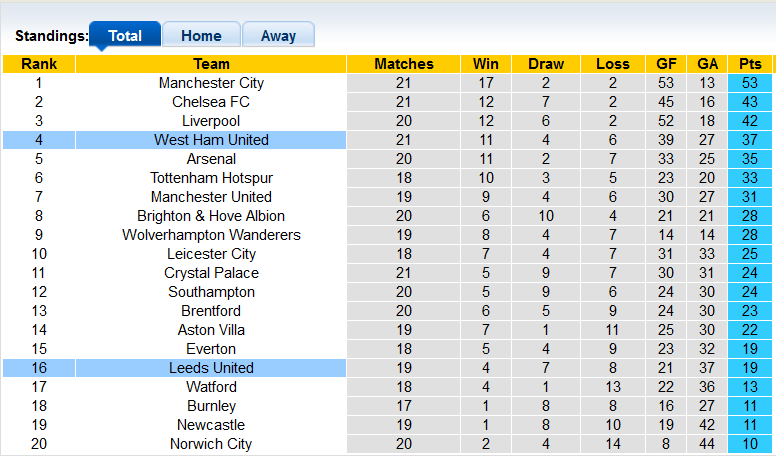
Task: Open the Chelsea FC team page
Action: [x=211, y=102]
